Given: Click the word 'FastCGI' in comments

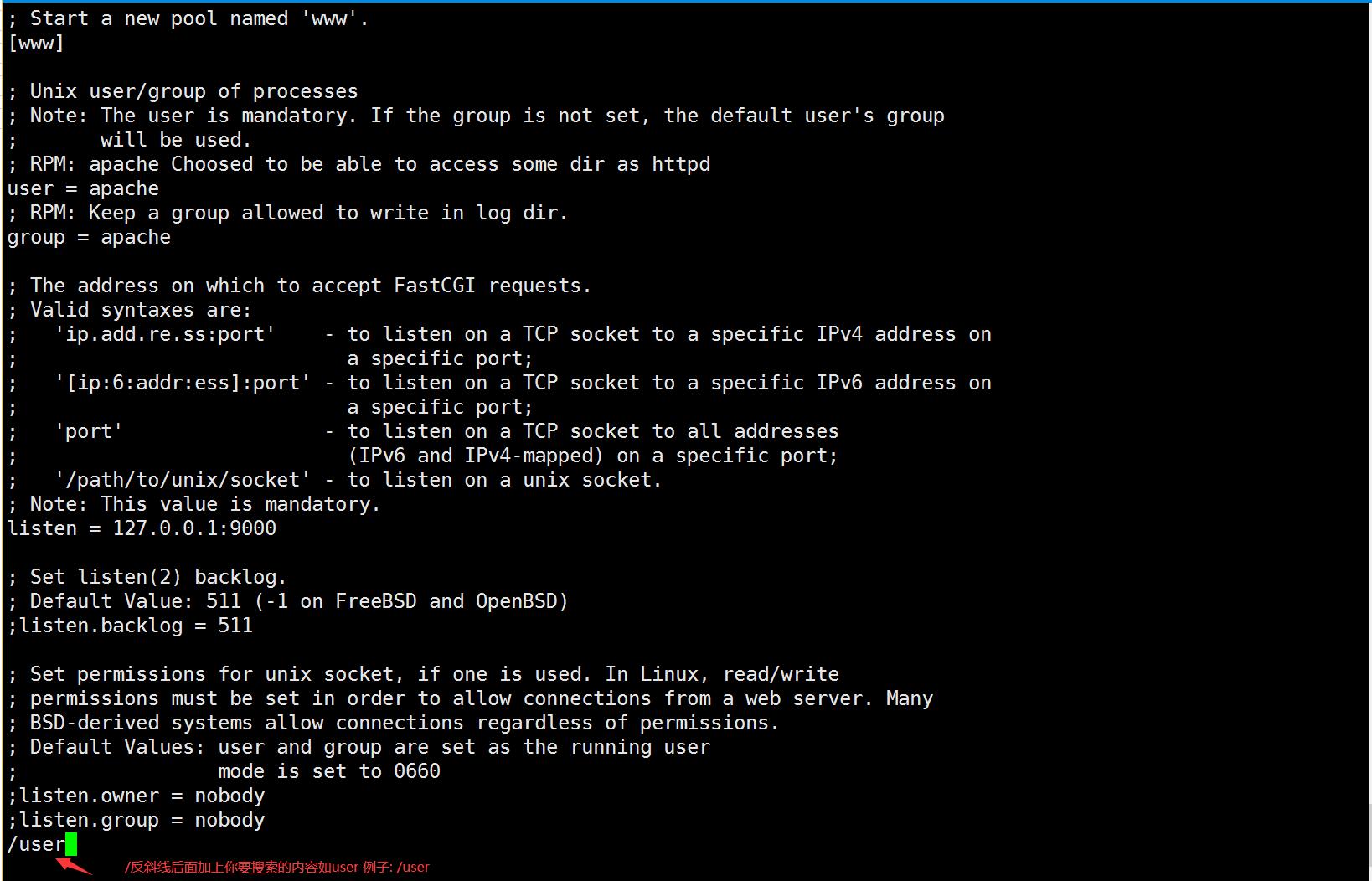Looking at the screenshot, I should pyautogui.click(x=435, y=286).
